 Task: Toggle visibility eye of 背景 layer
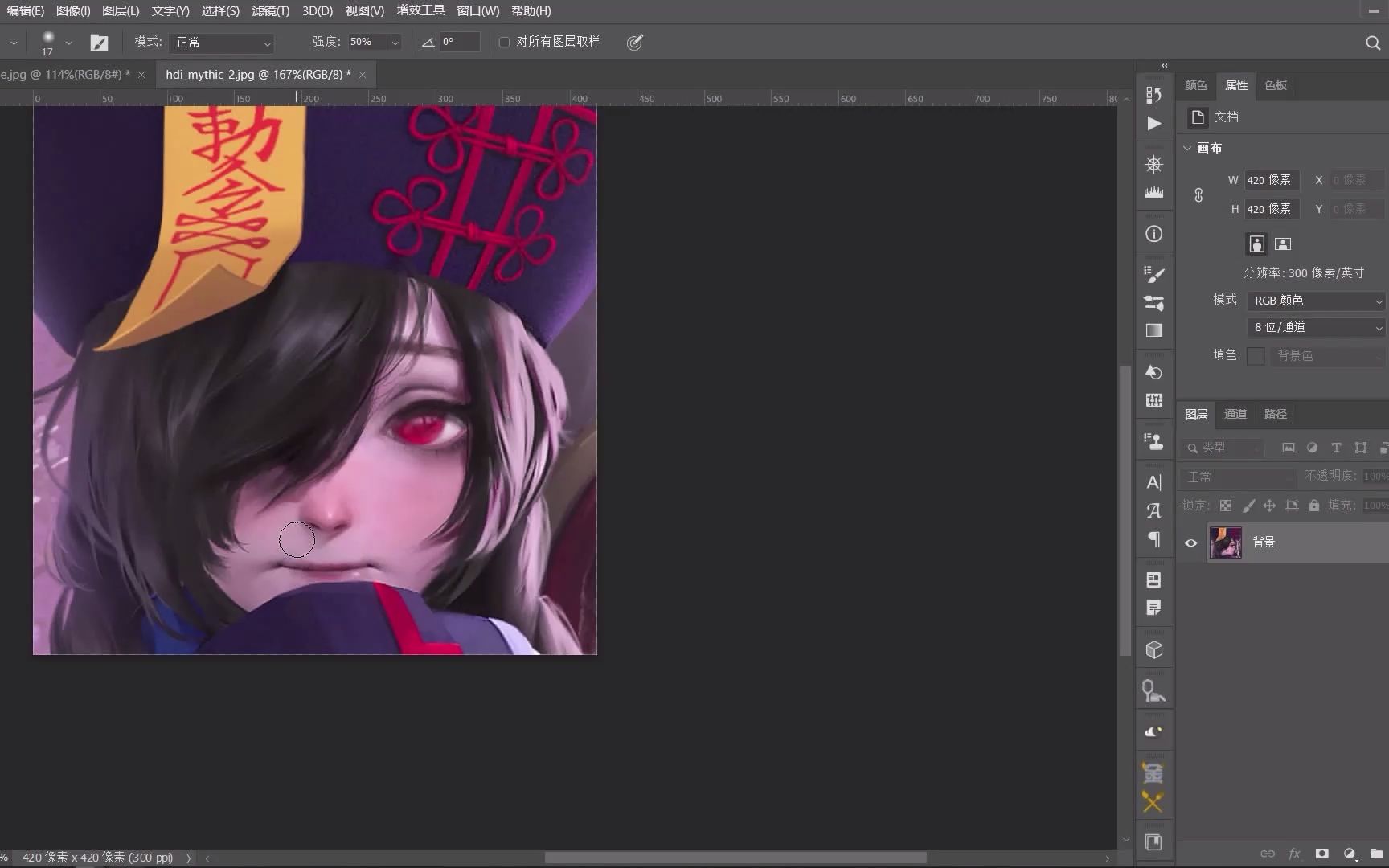click(1190, 542)
